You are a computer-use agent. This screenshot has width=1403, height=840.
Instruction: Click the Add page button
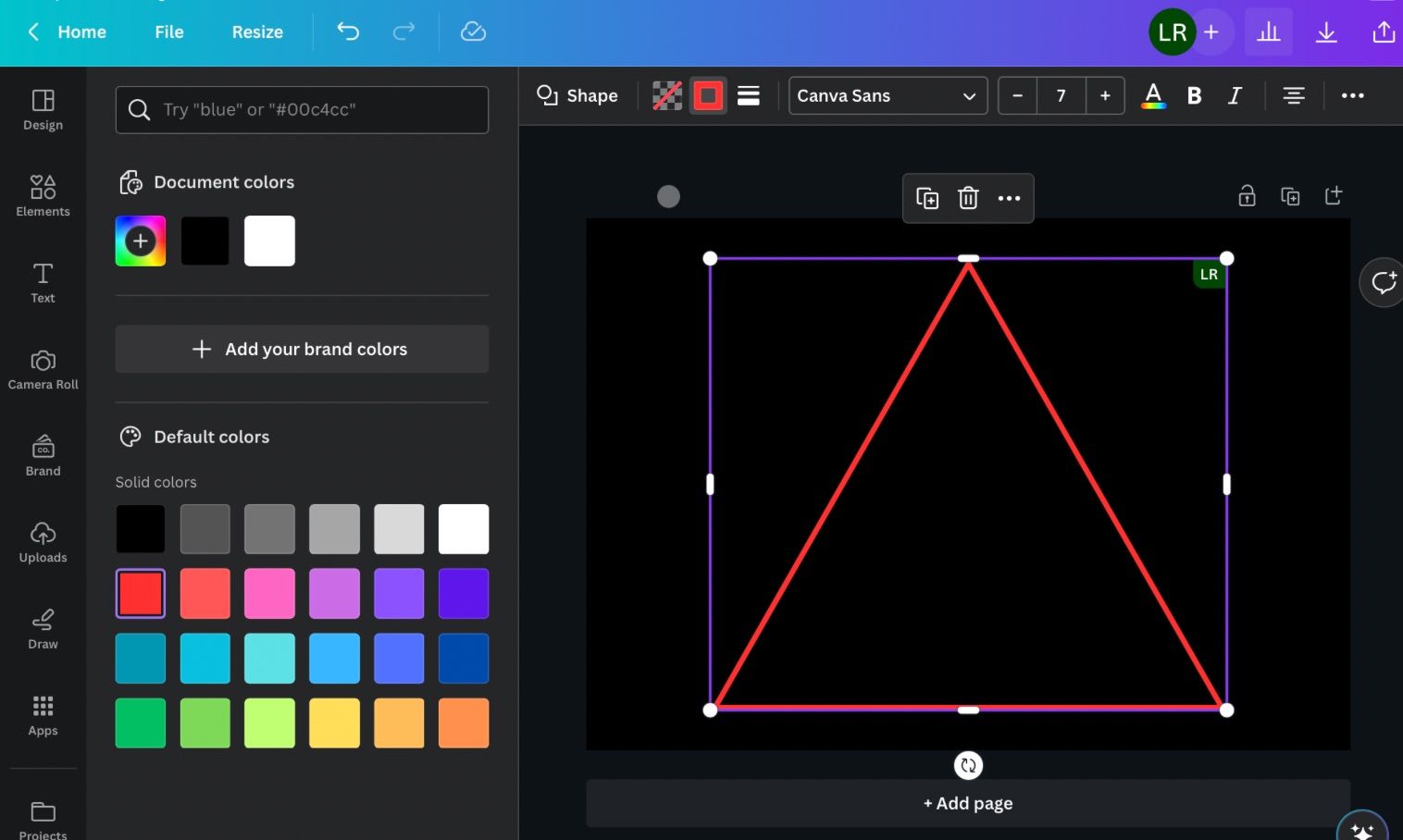967,803
